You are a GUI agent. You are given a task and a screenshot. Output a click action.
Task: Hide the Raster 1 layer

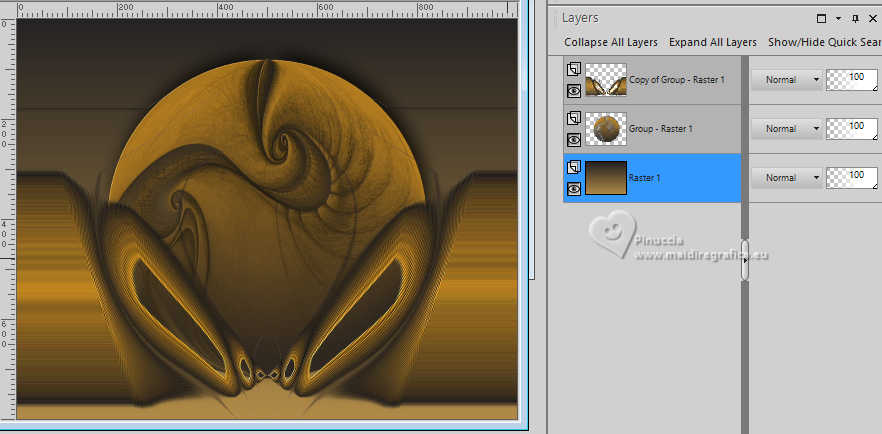[574, 188]
